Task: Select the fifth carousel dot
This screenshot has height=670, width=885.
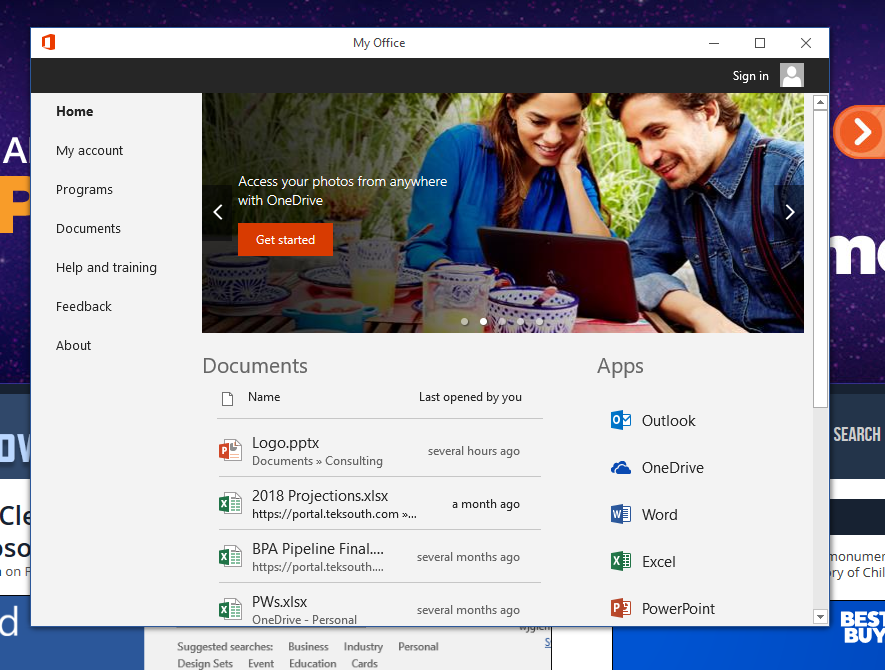Action: (540, 321)
